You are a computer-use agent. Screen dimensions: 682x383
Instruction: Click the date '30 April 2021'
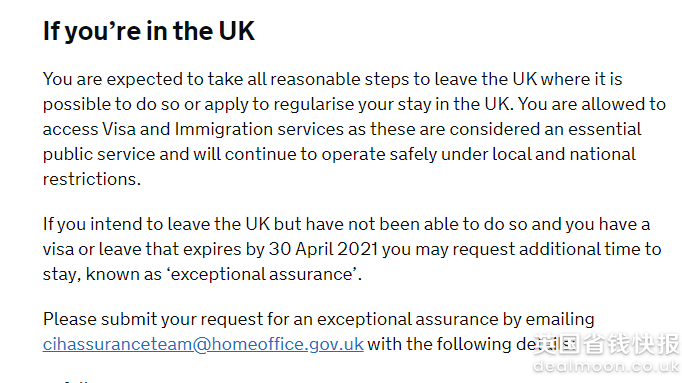coord(323,249)
